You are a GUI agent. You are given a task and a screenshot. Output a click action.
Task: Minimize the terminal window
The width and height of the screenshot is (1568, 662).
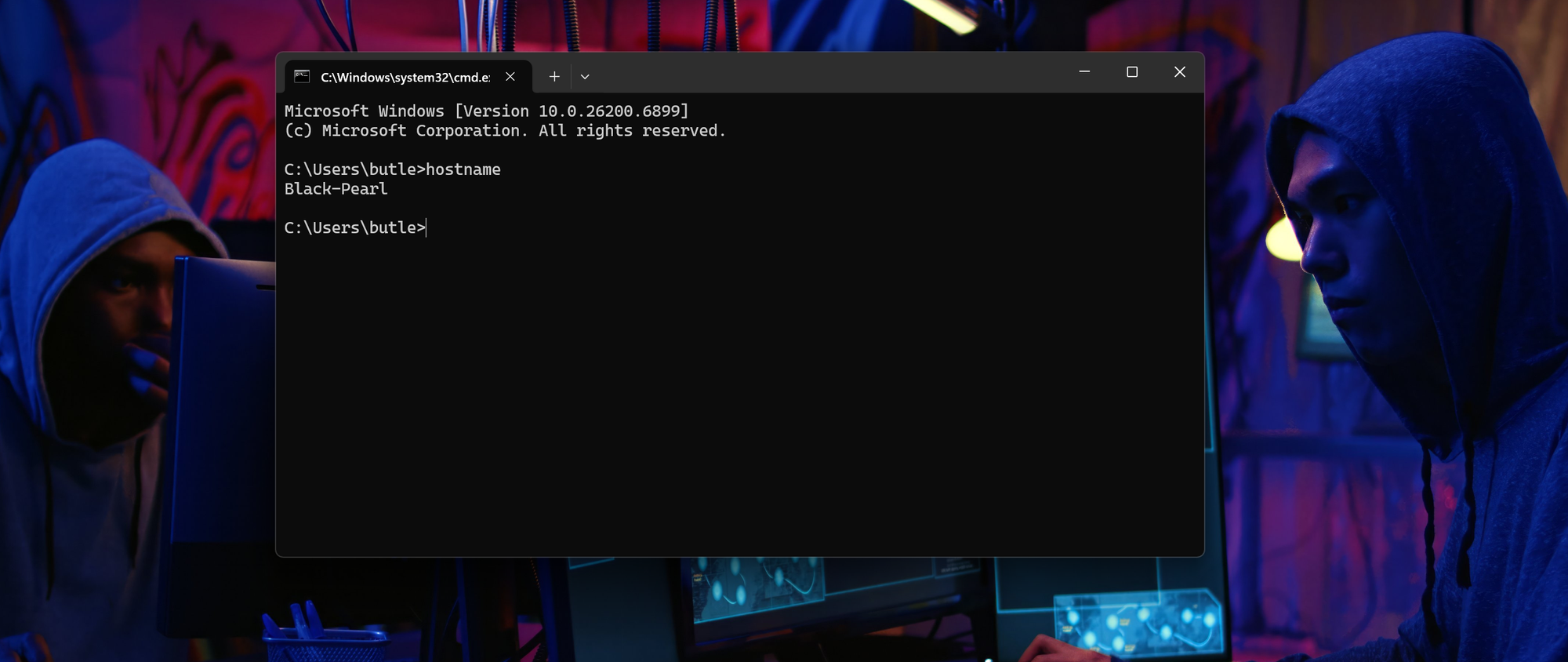tap(1084, 72)
